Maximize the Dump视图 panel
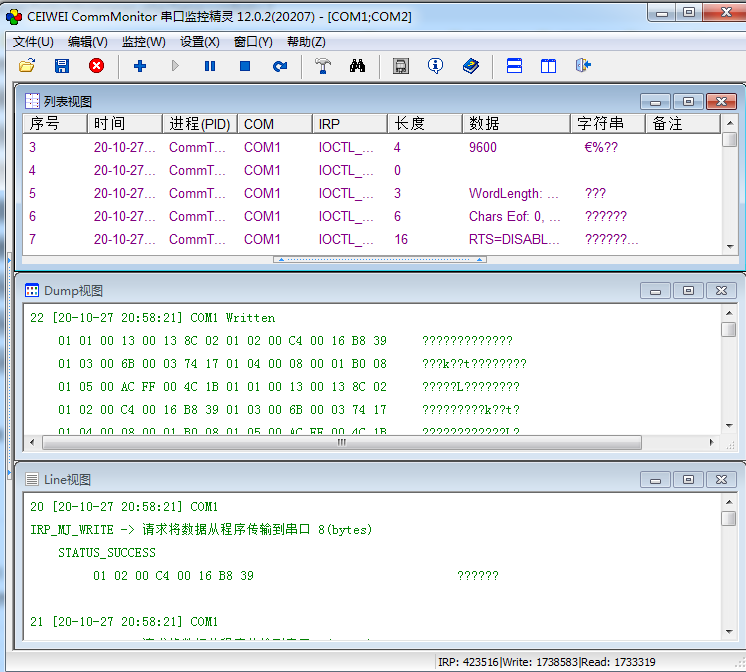Viewport: 746px width, 672px height. [688, 290]
